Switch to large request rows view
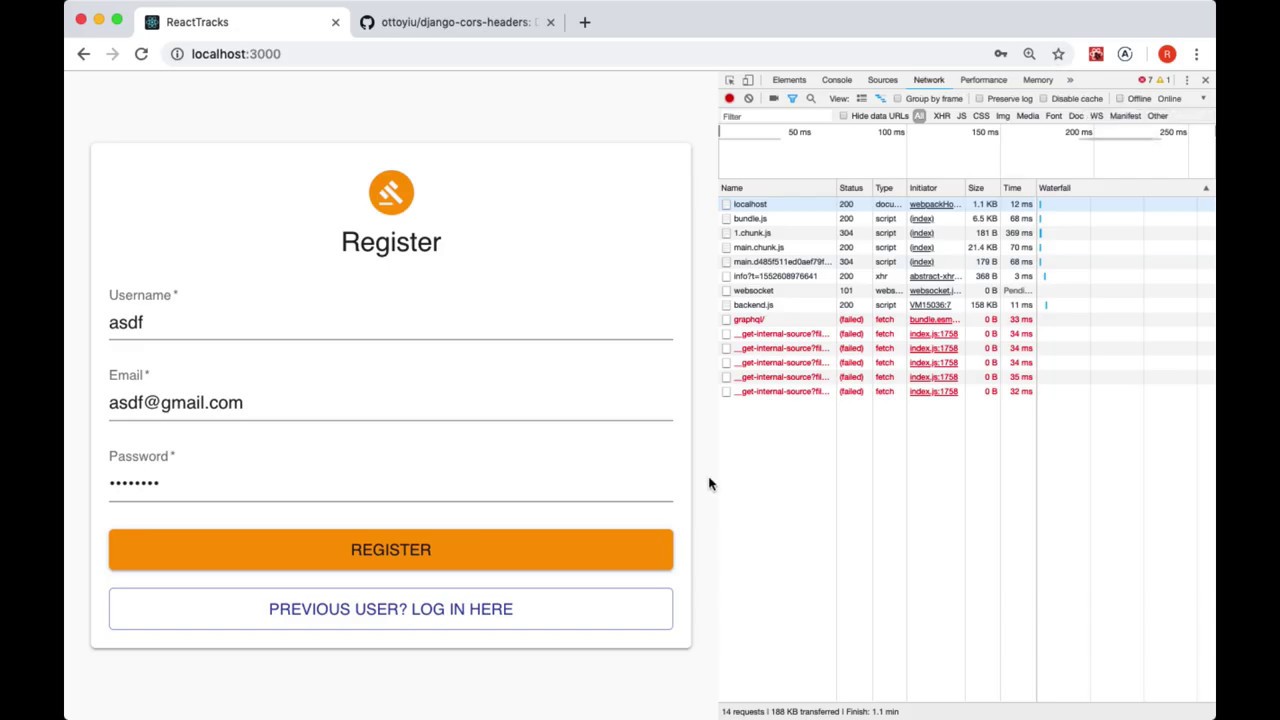1280x720 pixels. [x=861, y=99]
